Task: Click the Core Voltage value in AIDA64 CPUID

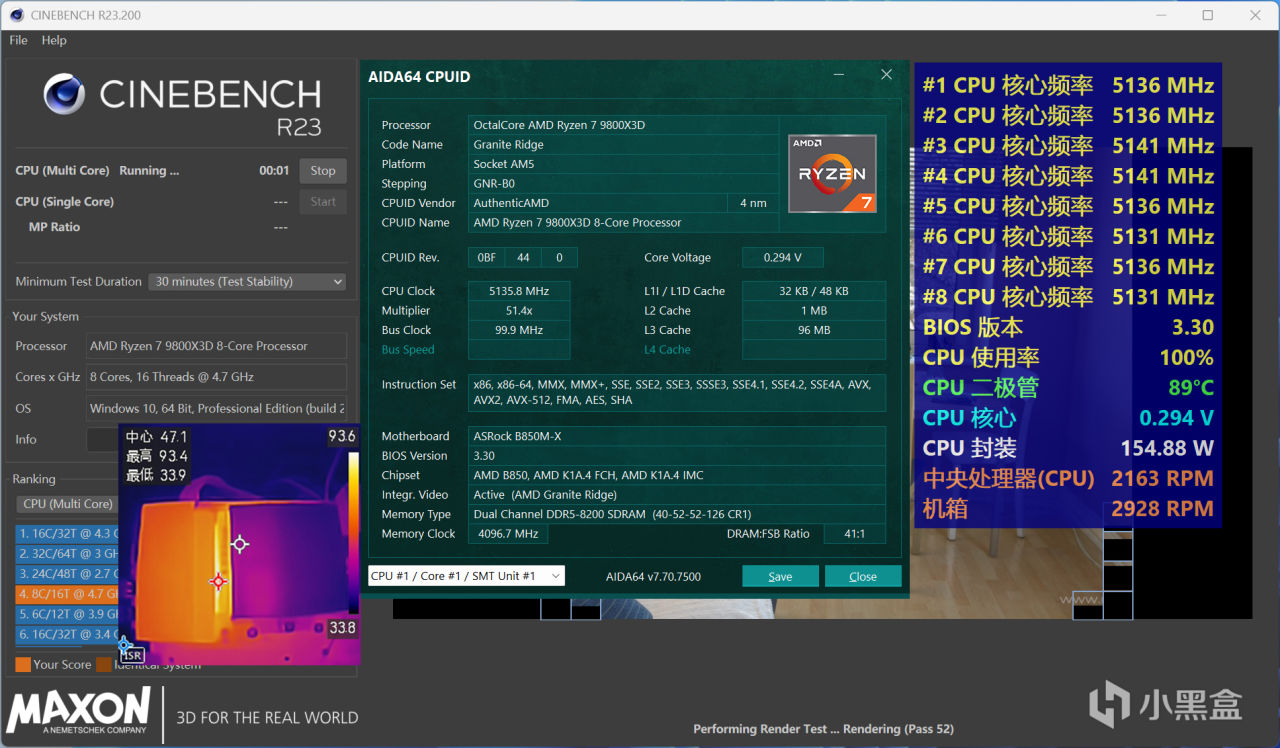Action: pos(783,258)
